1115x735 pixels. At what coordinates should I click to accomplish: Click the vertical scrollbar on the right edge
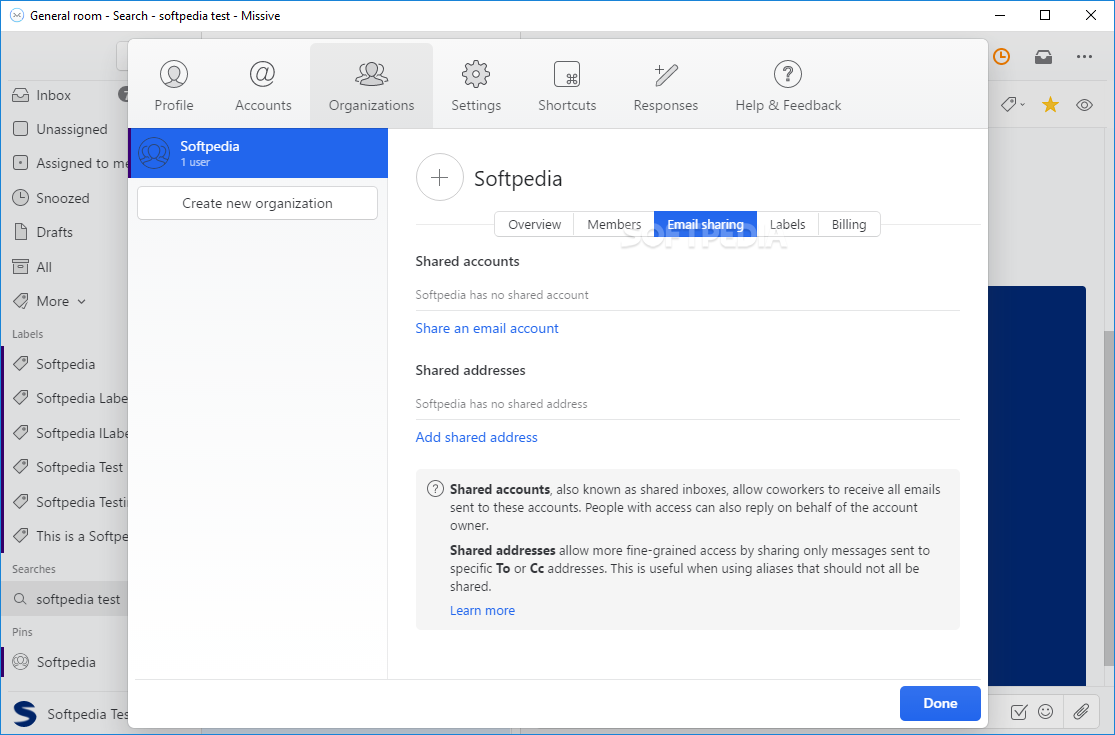(1109, 498)
